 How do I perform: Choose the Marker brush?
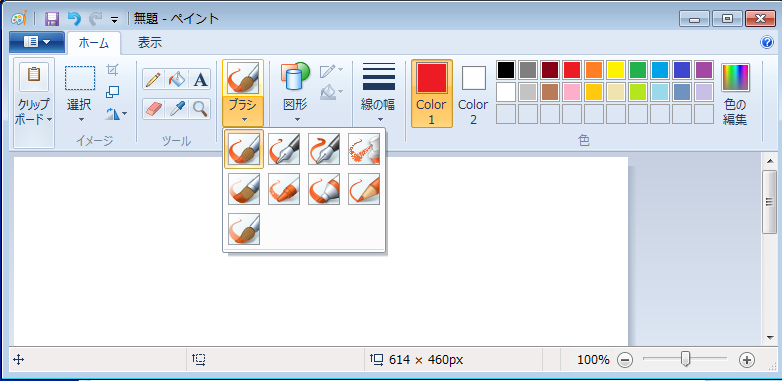[324, 189]
